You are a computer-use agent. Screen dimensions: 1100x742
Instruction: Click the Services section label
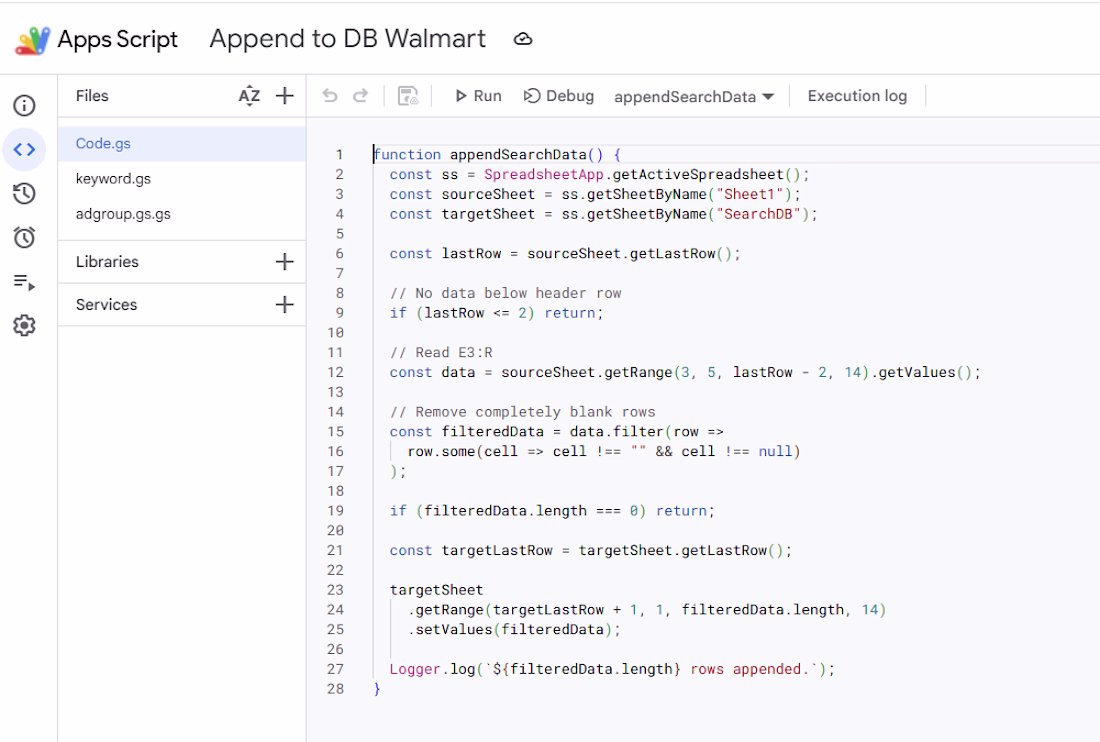[107, 304]
